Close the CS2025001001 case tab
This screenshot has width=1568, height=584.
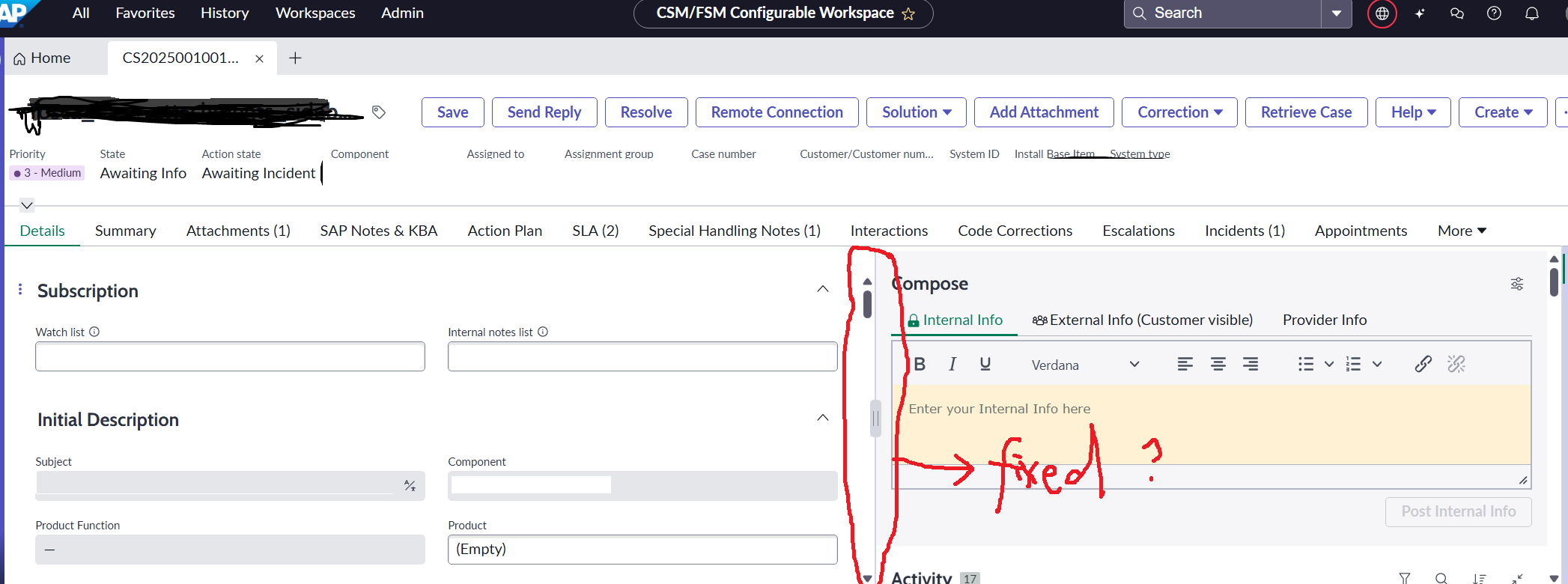coord(259,58)
